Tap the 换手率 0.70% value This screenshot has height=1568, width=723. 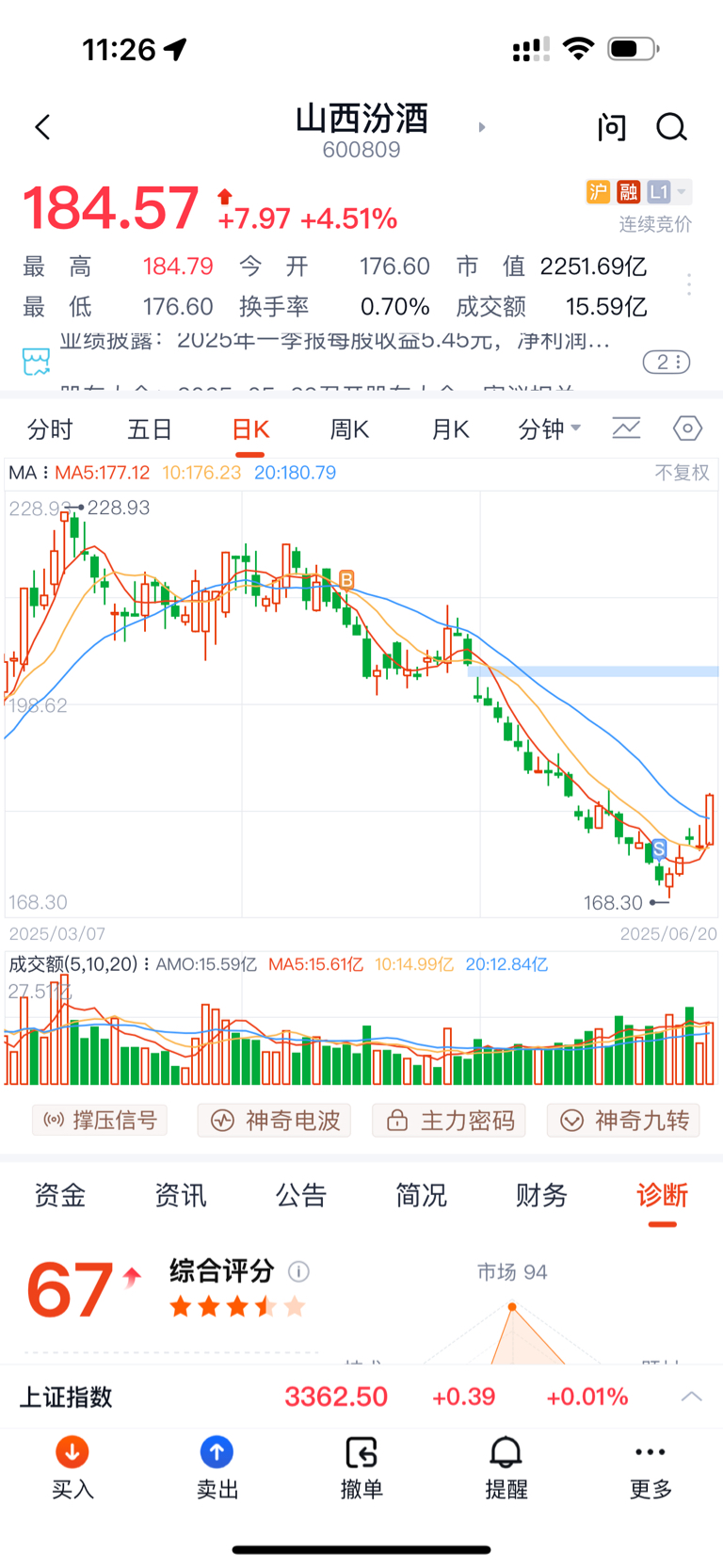click(394, 307)
